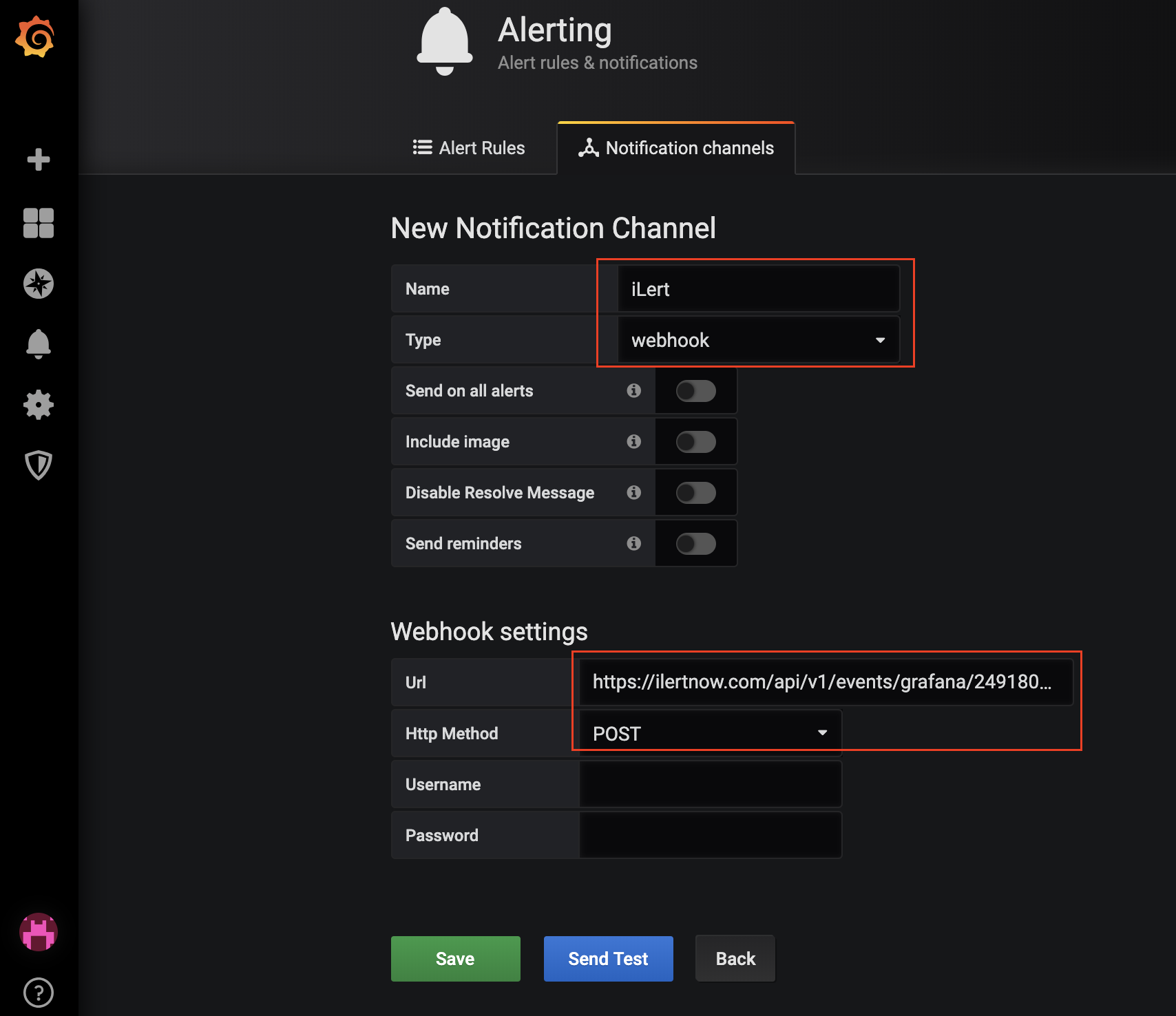1176x1016 pixels.
Task: Open Alerting bell in sidebar
Action: (39, 343)
